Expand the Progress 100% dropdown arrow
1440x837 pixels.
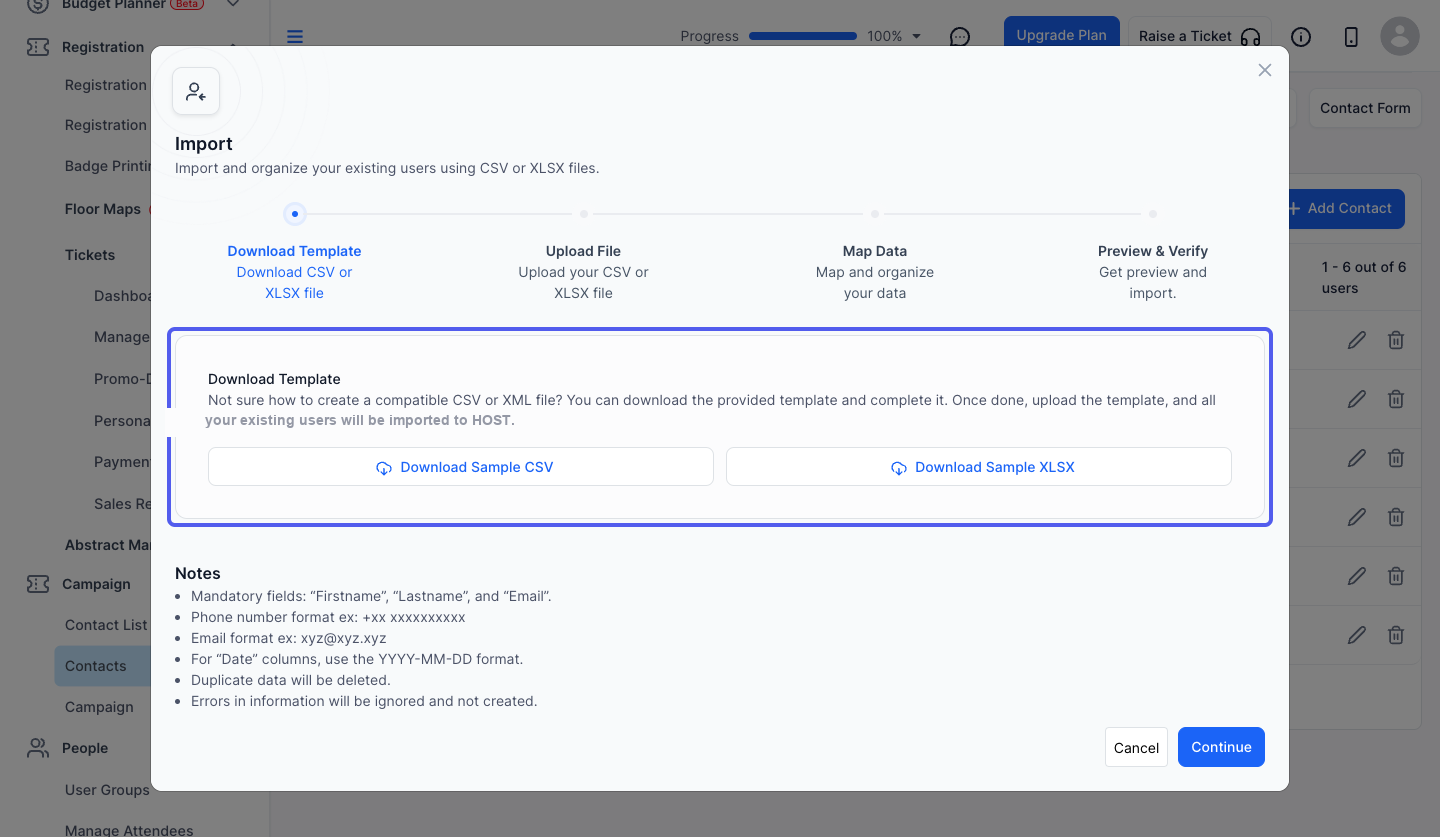point(916,37)
